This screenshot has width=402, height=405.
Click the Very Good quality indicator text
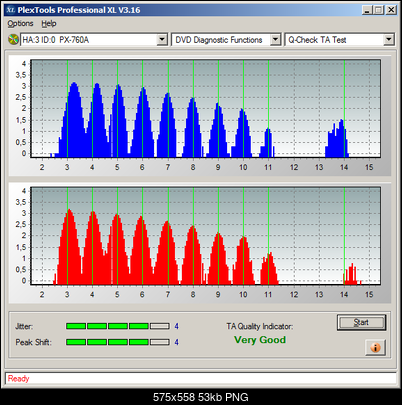coord(260,340)
